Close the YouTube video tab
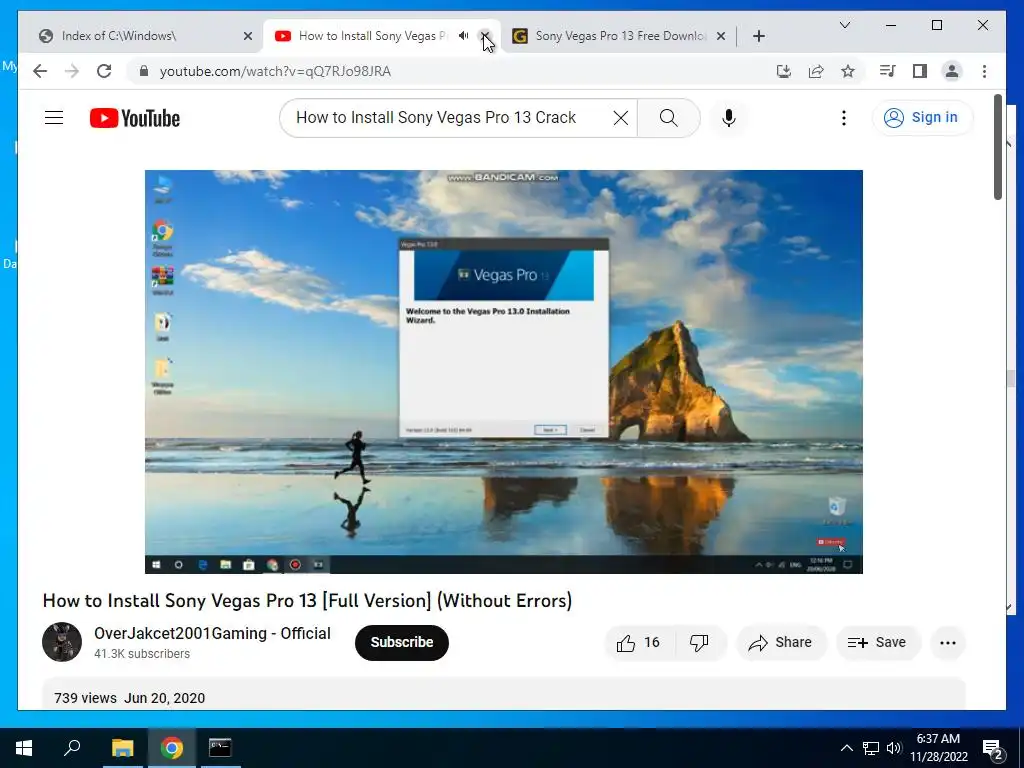 coord(485,36)
